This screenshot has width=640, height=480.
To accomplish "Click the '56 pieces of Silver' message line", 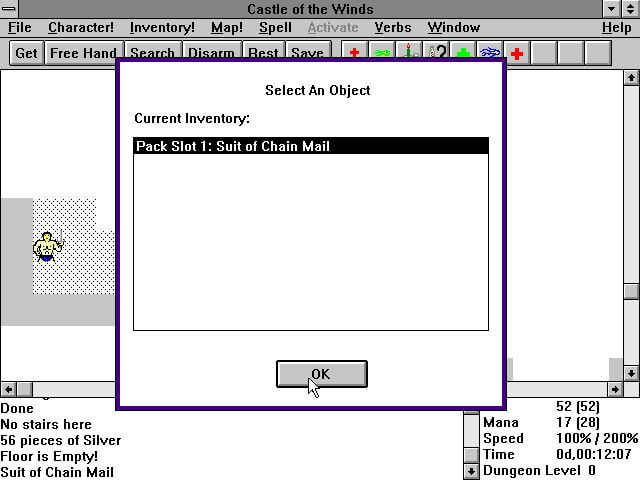I will 60,440.
